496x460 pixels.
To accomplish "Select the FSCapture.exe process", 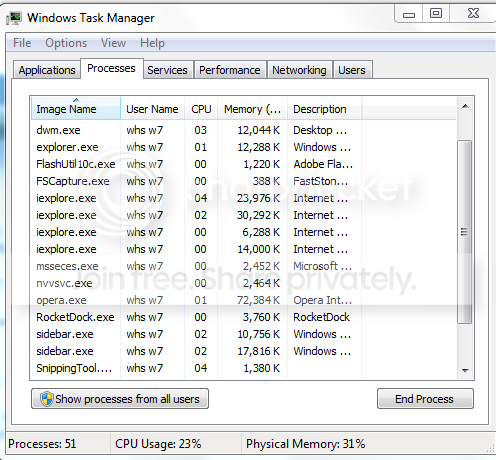I will [243, 181].
